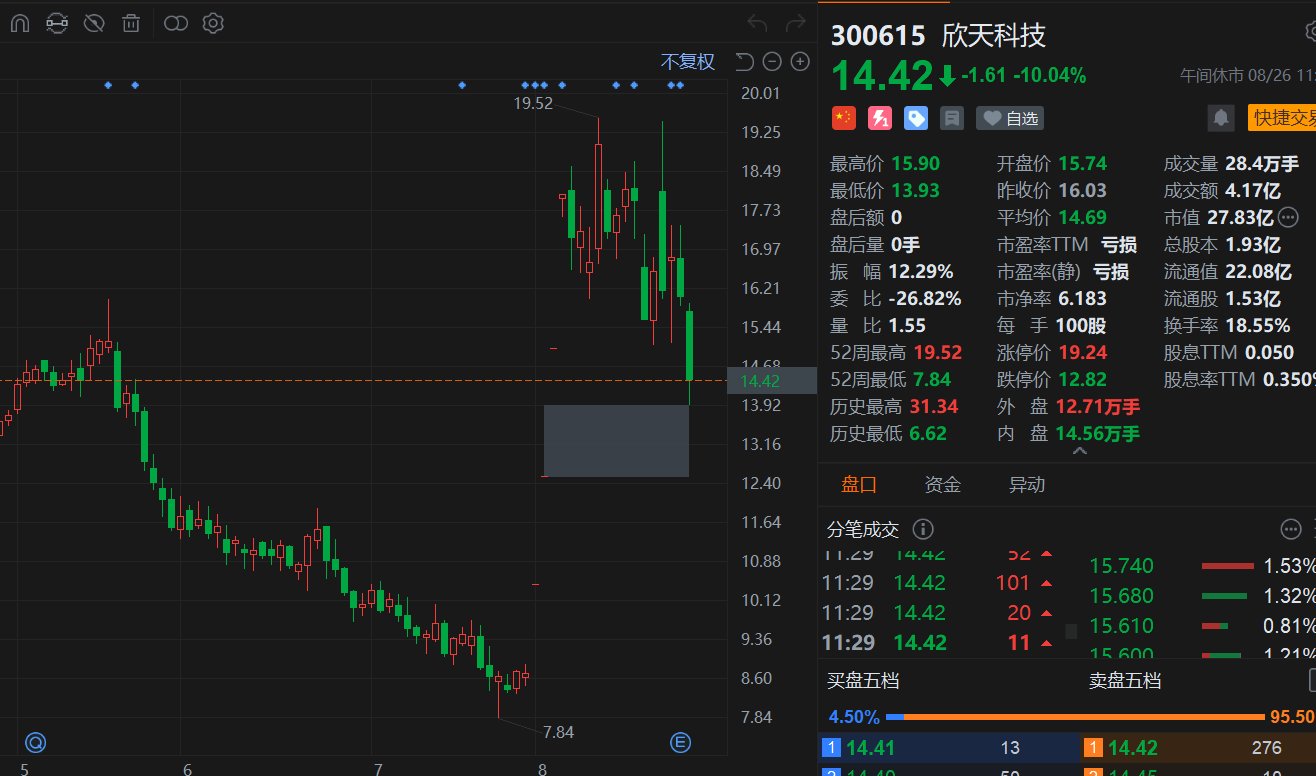Switch to the 异动 tab
Image resolution: width=1316 pixels, height=776 pixels.
tap(1027, 485)
